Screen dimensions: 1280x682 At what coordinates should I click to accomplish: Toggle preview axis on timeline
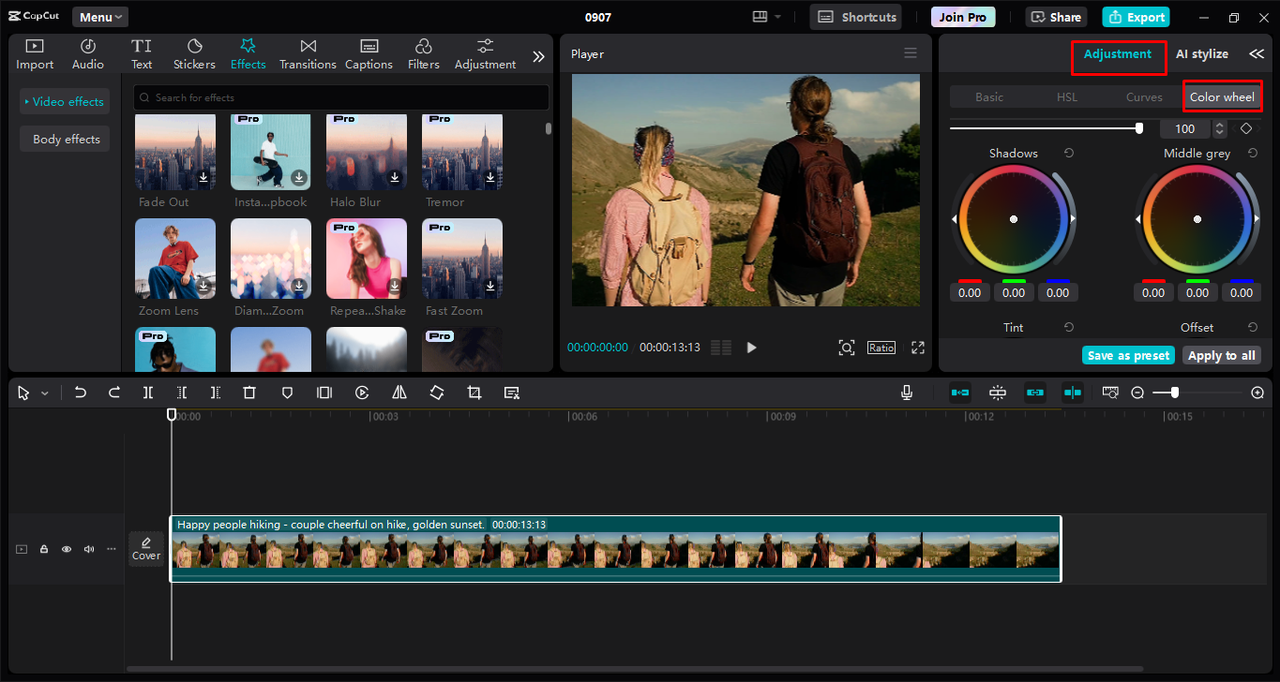click(x=1072, y=393)
